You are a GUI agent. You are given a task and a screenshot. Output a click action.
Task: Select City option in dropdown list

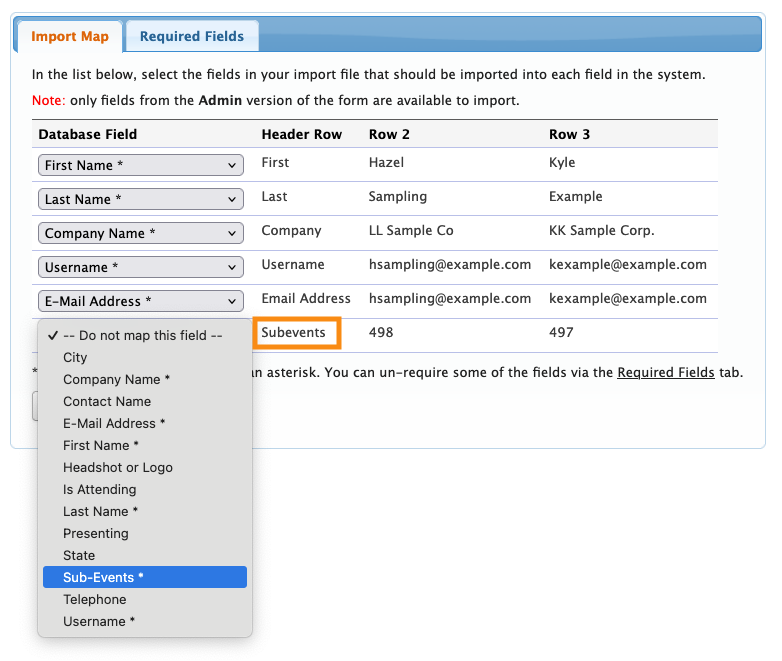(x=75, y=357)
